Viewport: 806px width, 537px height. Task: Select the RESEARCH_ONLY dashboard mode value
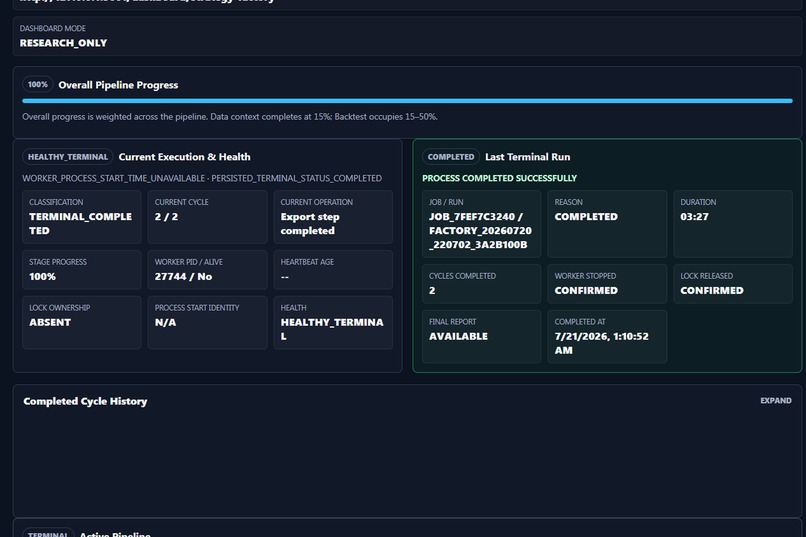63,43
